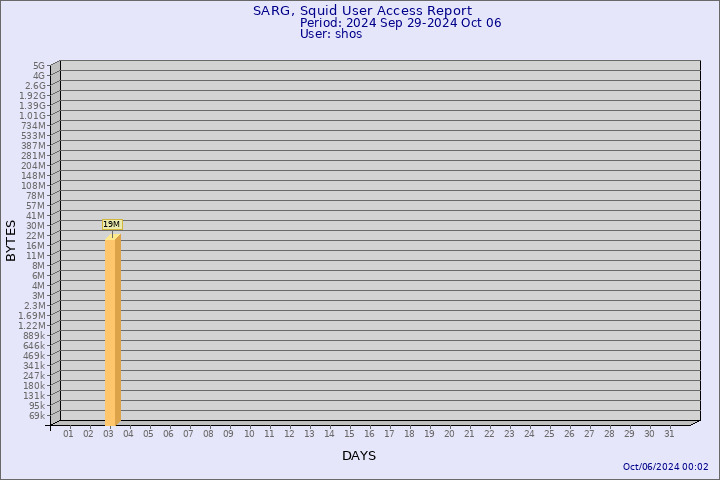The height and width of the screenshot is (480, 720).
Task: Click day 31 on the x-axis
Action: click(x=669, y=434)
